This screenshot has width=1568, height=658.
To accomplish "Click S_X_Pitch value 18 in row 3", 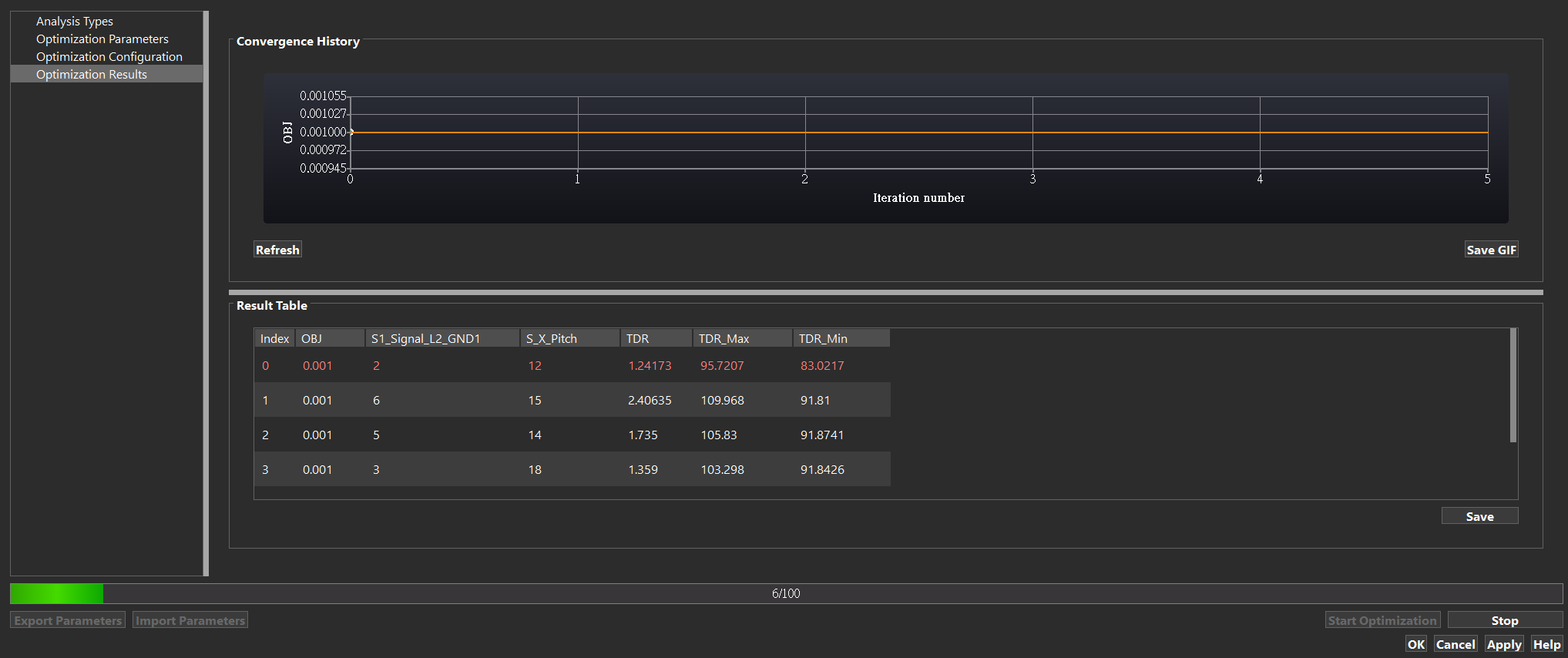I will (x=535, y=470).
